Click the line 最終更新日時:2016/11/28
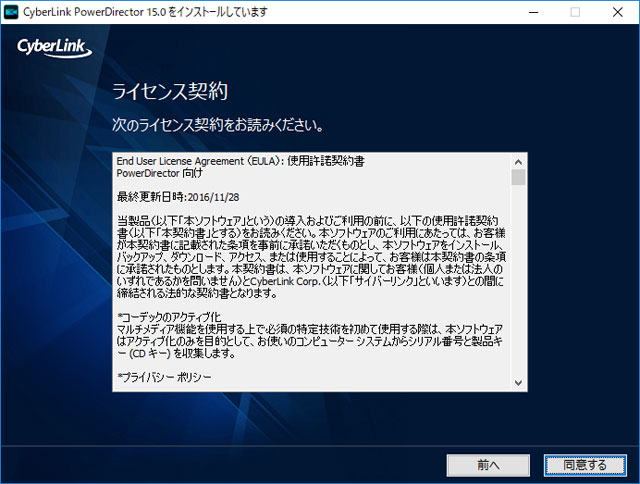 tap(178, 198)
